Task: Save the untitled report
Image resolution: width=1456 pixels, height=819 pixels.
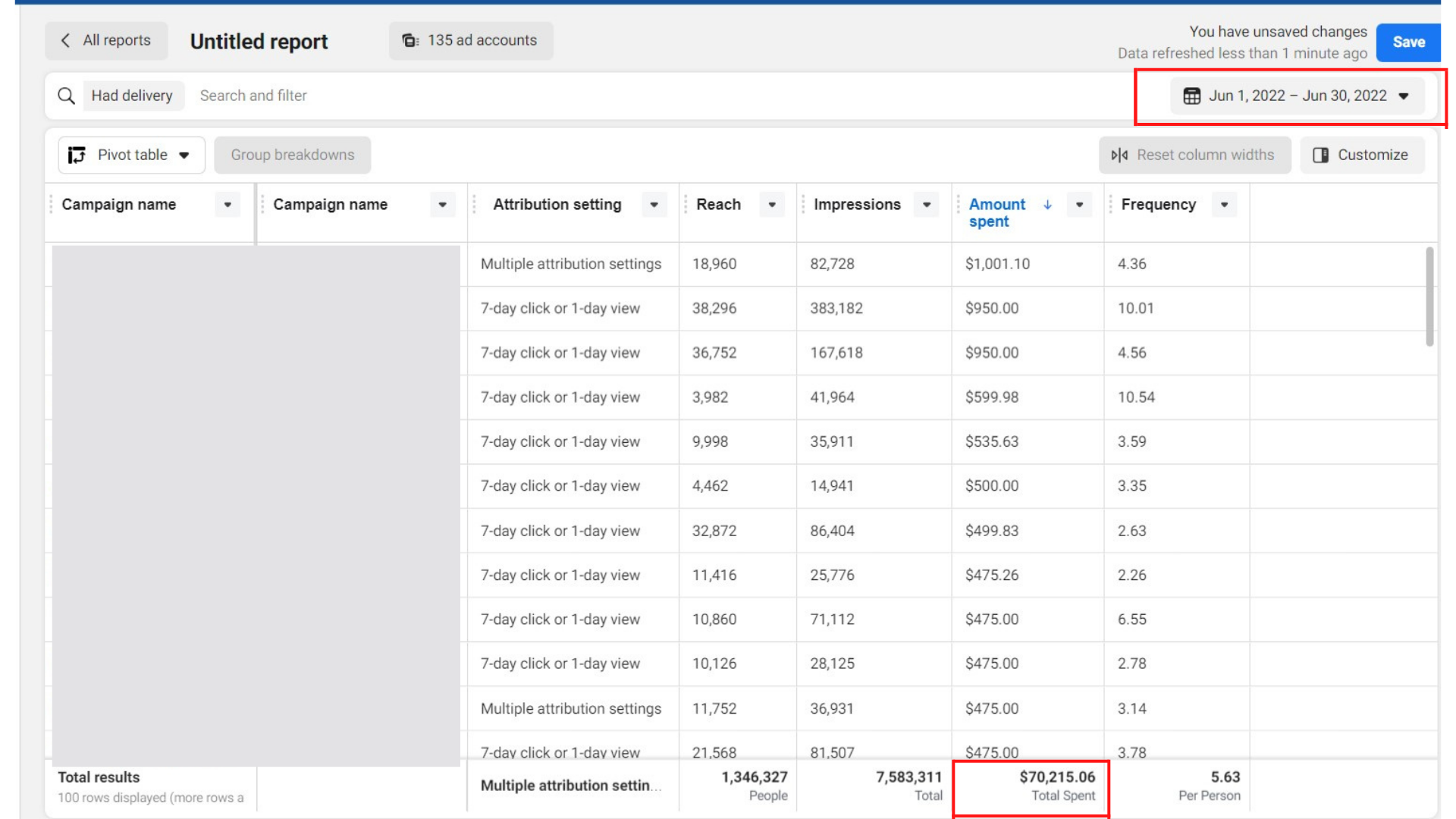Action: [1408, 42]
